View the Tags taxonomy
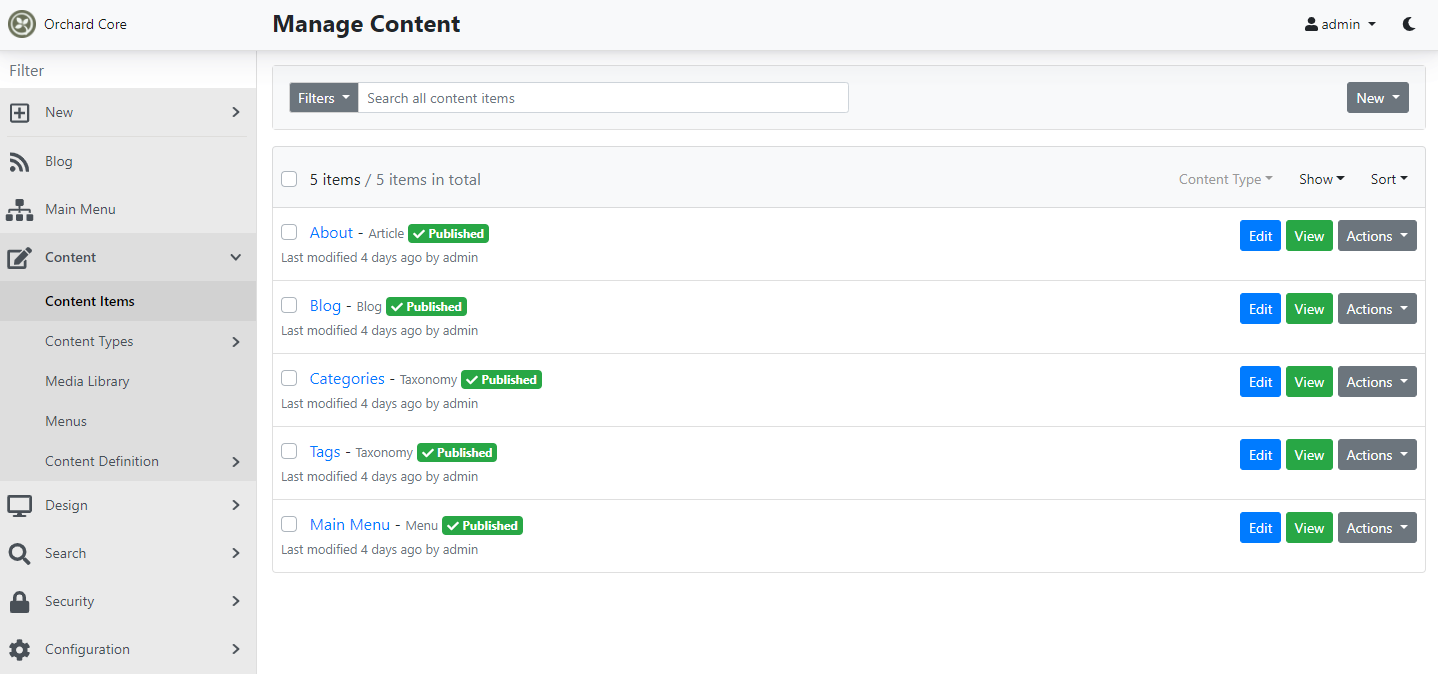1438x674 pixels. (1309, 455)
